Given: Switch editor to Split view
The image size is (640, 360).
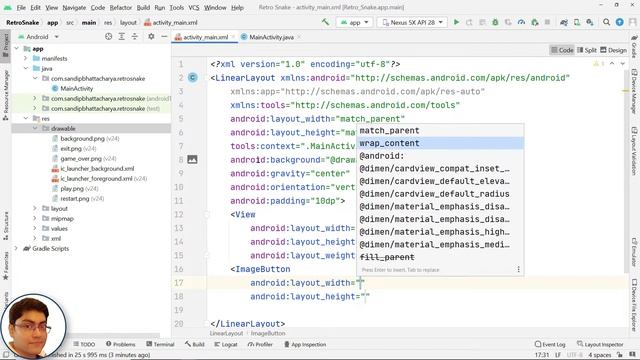Looking at the screenshot, I should coord(587,50).
